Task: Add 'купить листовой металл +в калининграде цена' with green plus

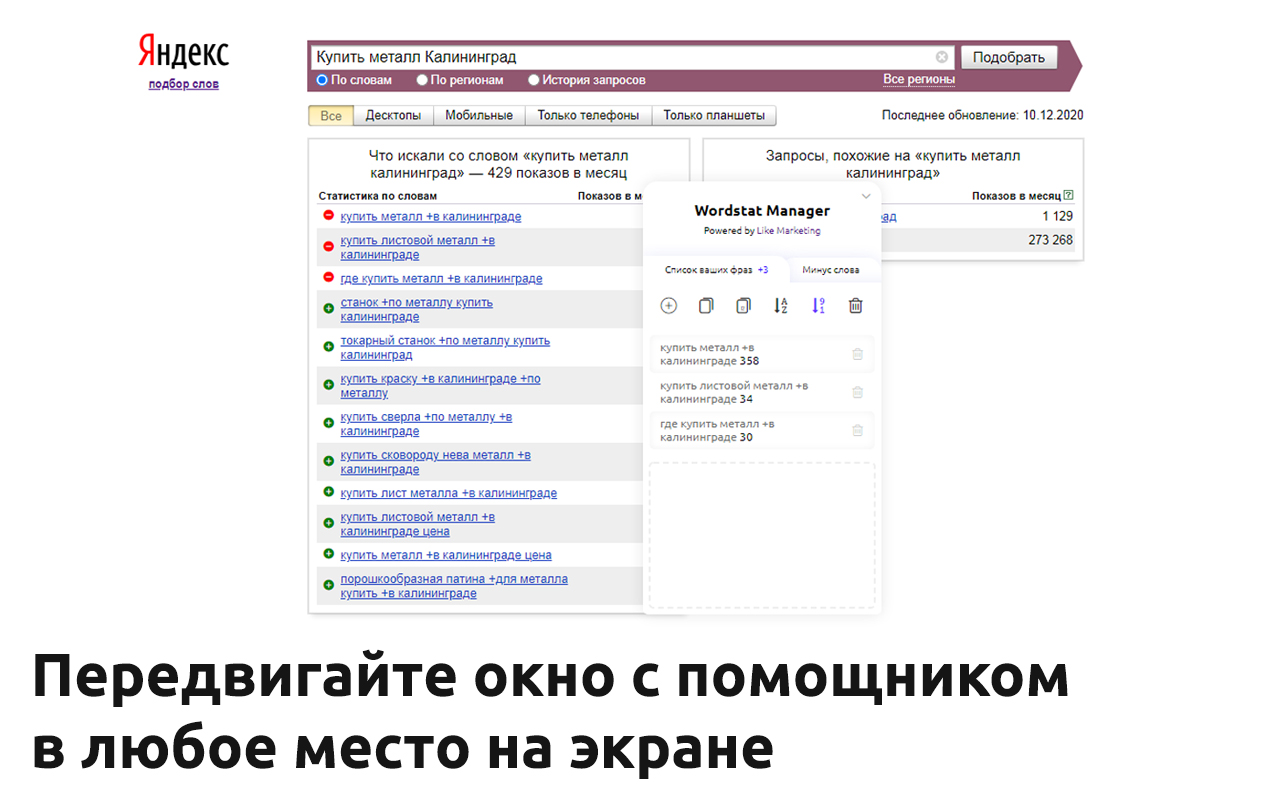Action: [328, 523]
